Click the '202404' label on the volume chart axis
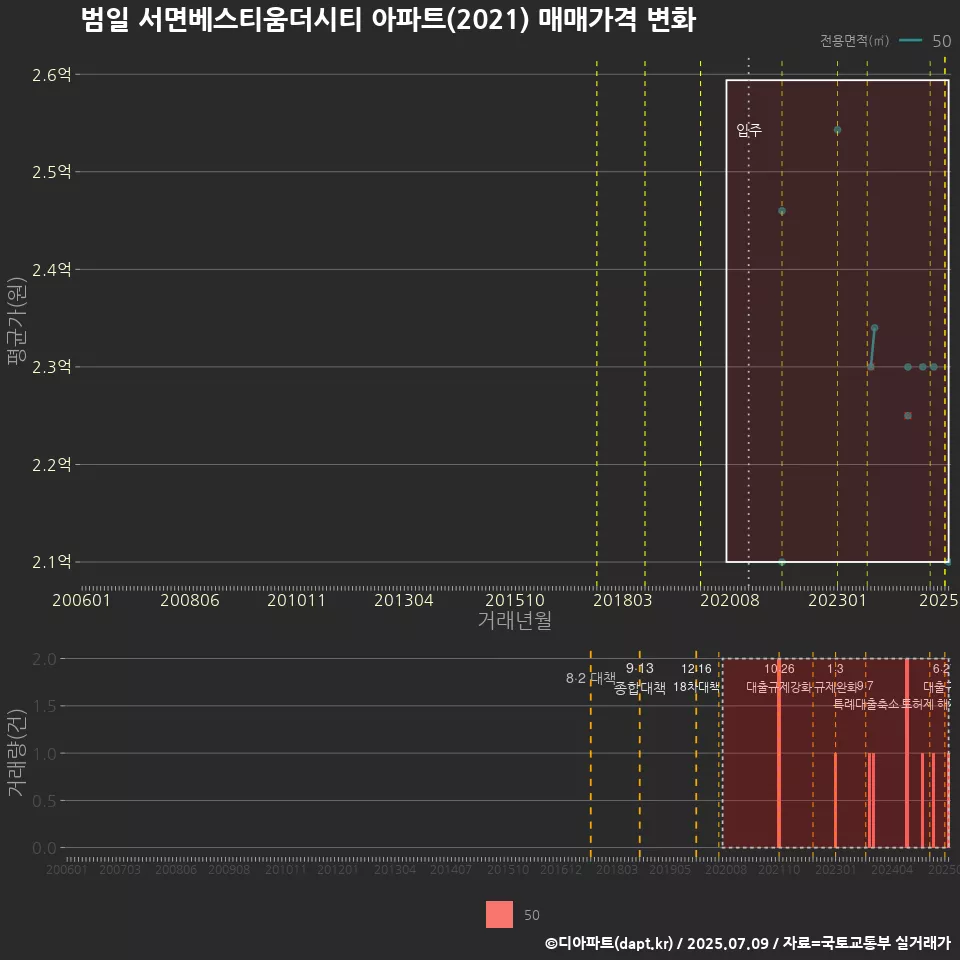This screenshot has height=960, width=960. [x=892, y=869]
